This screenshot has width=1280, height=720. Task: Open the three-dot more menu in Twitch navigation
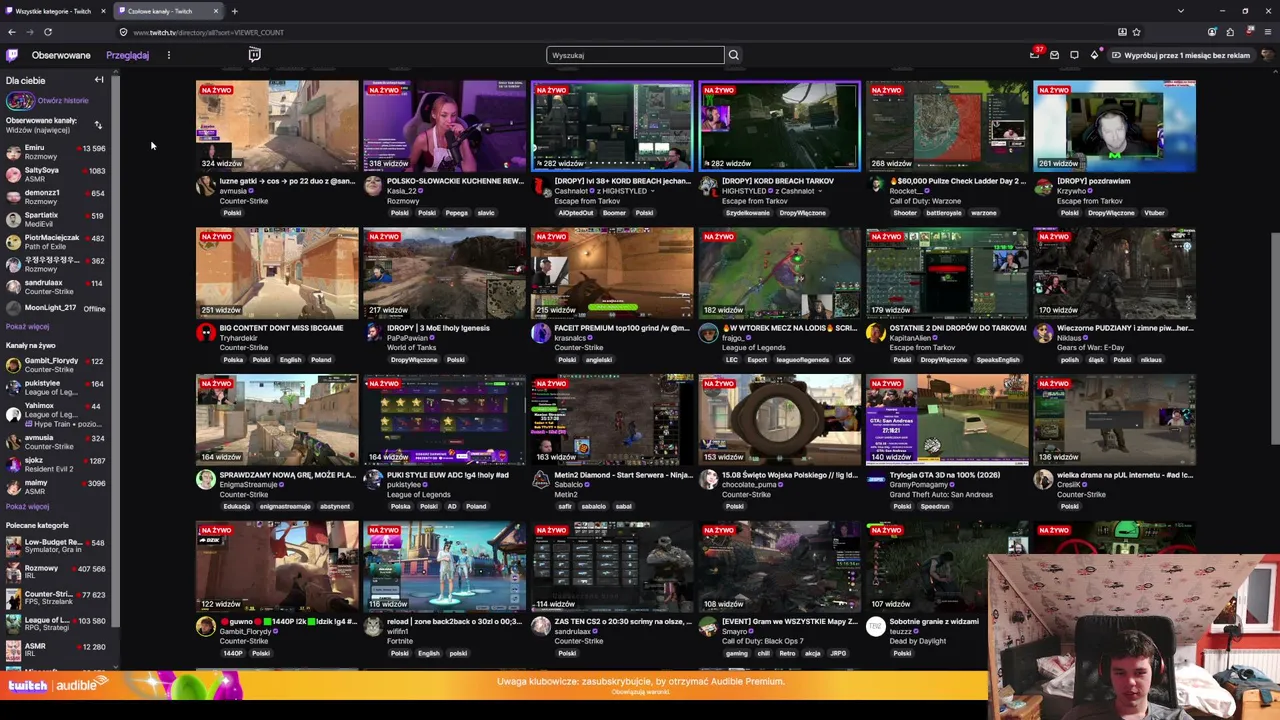tap(169, 55)
